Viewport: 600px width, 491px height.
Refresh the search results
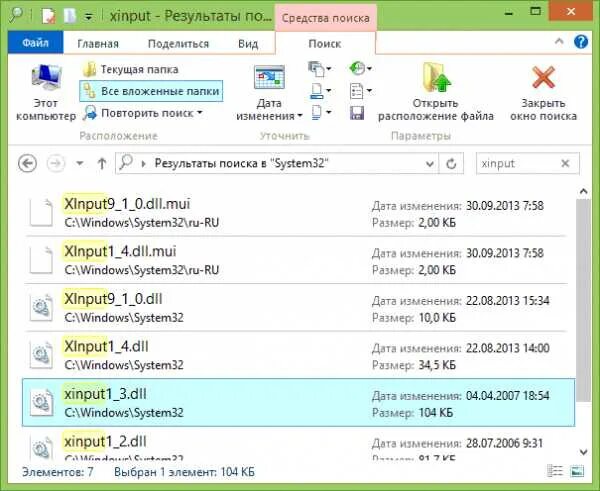(x=451, y=164)
